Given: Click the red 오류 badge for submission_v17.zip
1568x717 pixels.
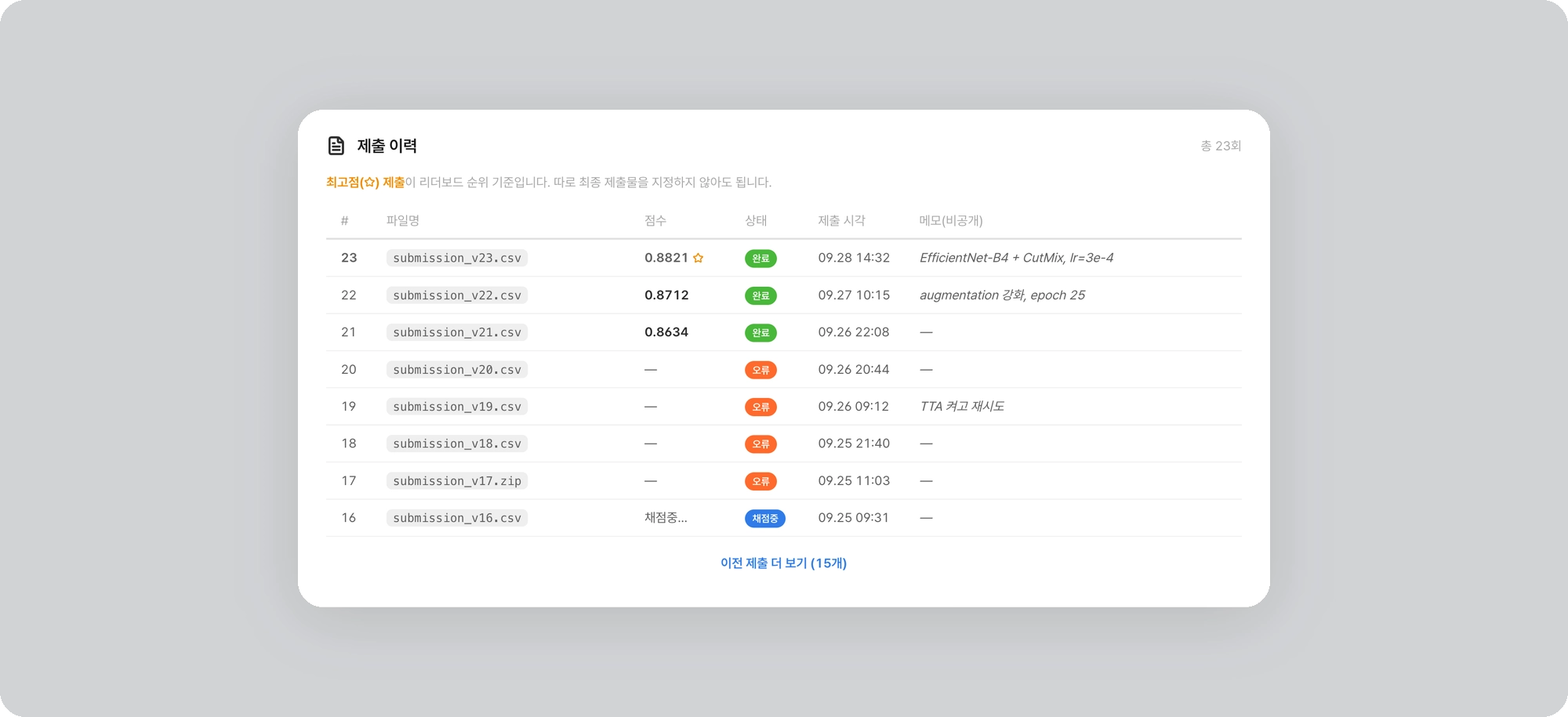Looking at the screenshot, I should [x=760, y=481].
